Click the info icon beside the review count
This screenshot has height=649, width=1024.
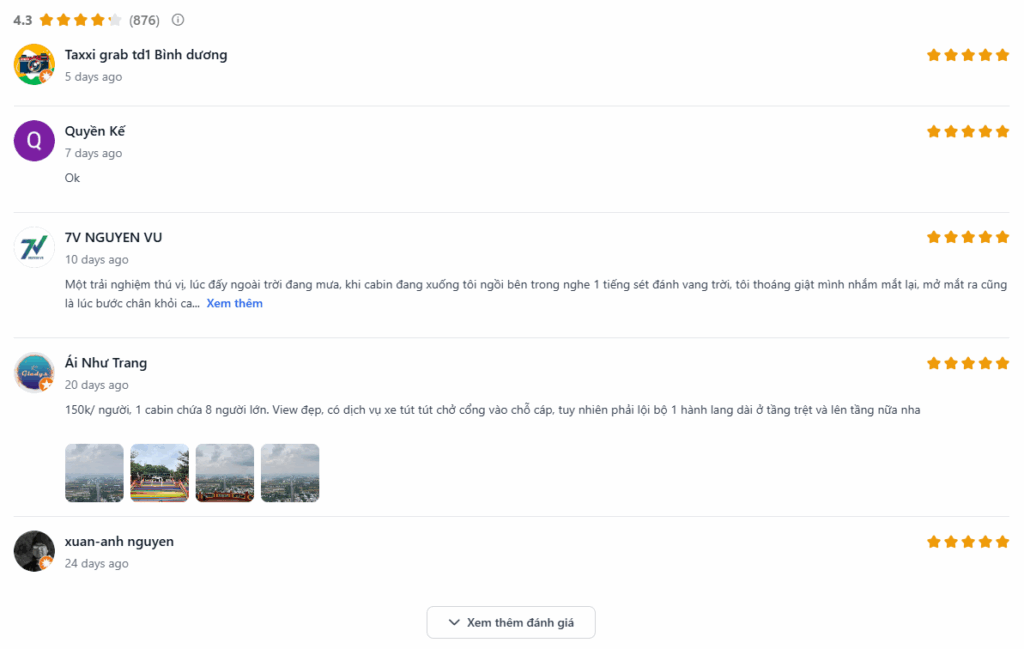pos(178,20)
